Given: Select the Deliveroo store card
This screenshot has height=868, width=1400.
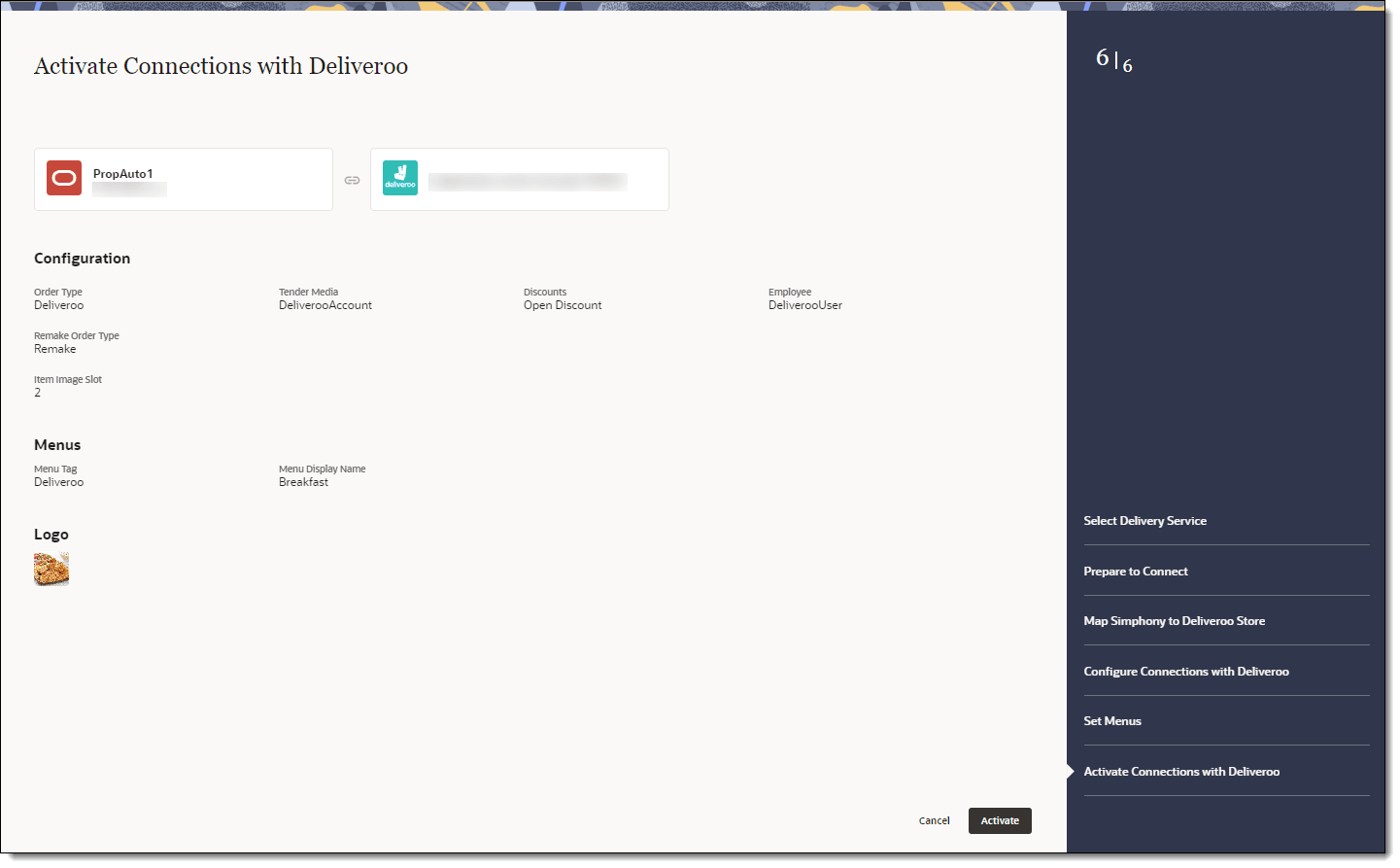Looking at the screenshot, I should [520, 180].
